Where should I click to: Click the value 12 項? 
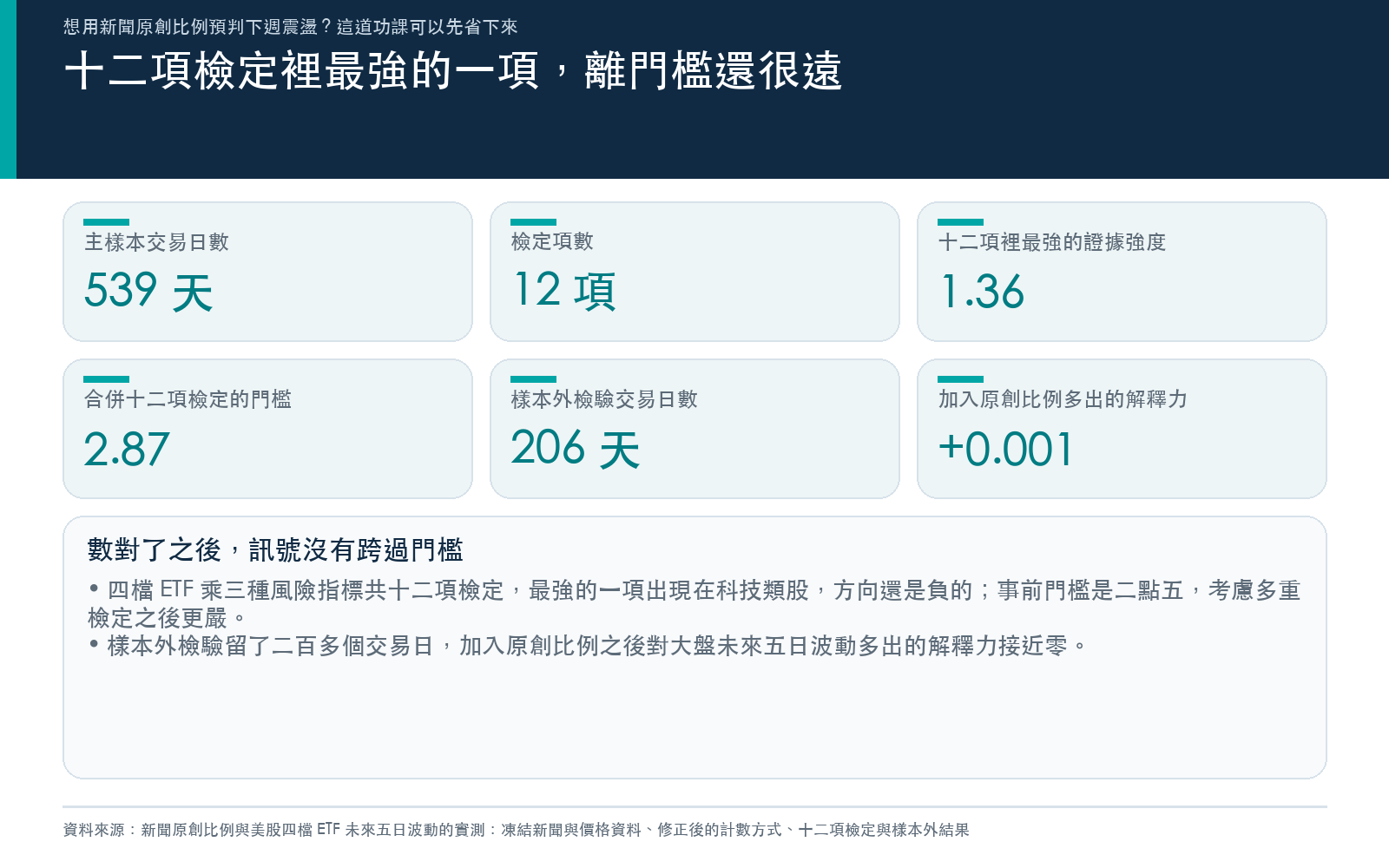(x=564, y=291)
